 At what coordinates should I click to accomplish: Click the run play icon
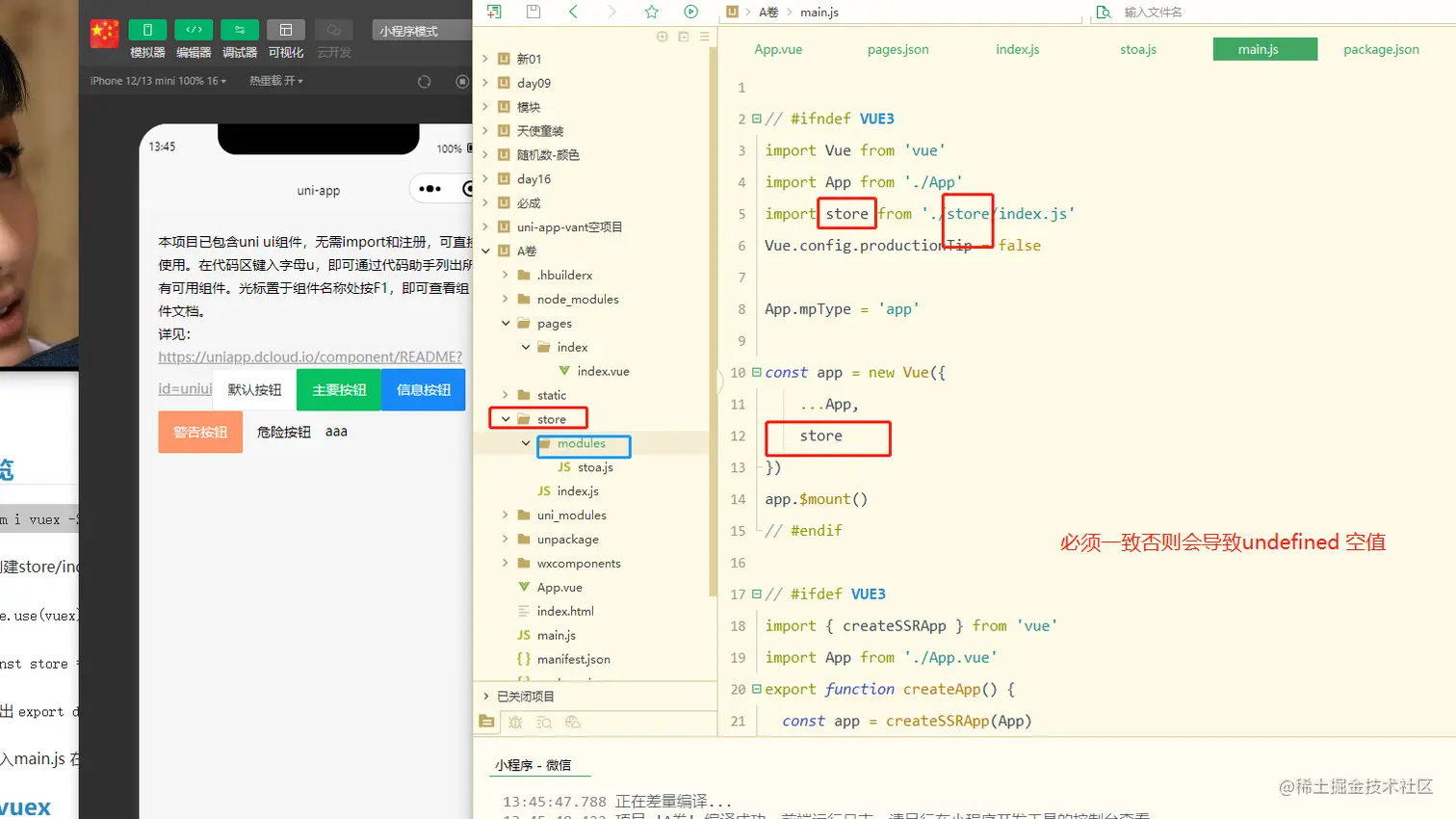pos(690,12)
